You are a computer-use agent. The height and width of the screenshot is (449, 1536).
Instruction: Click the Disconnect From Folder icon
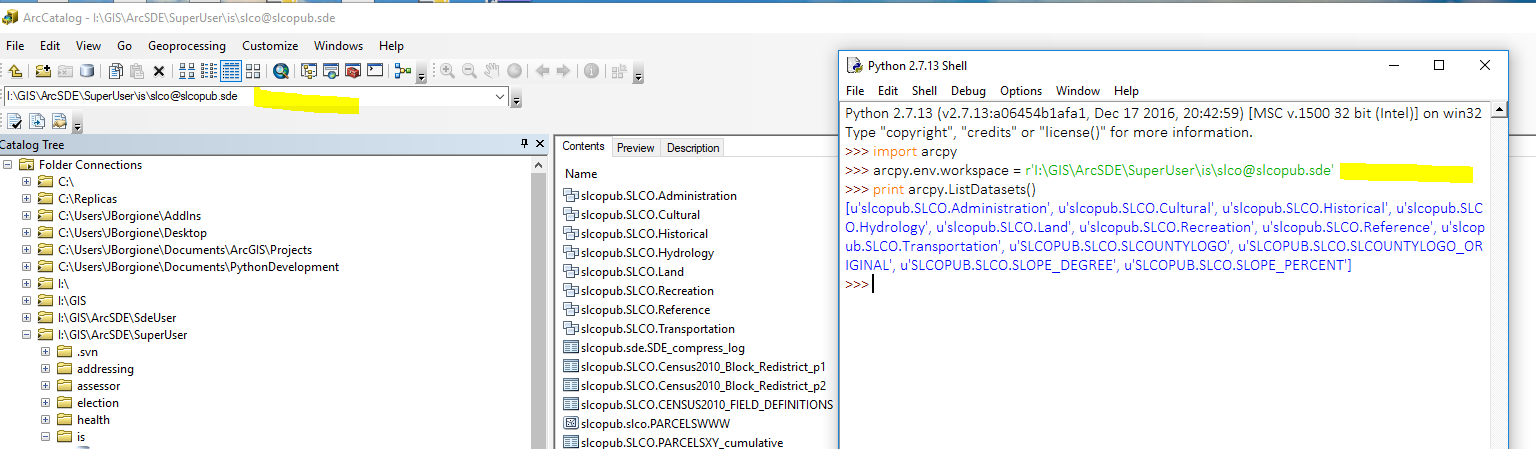pos(64,71)
